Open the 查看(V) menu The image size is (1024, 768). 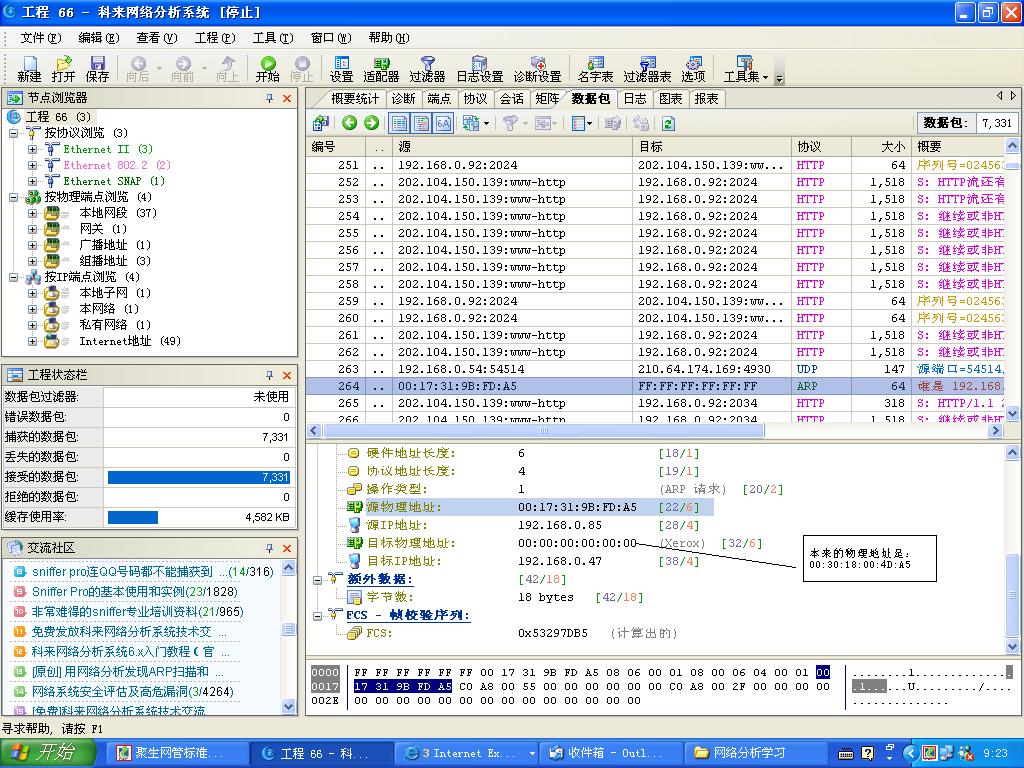156,38
